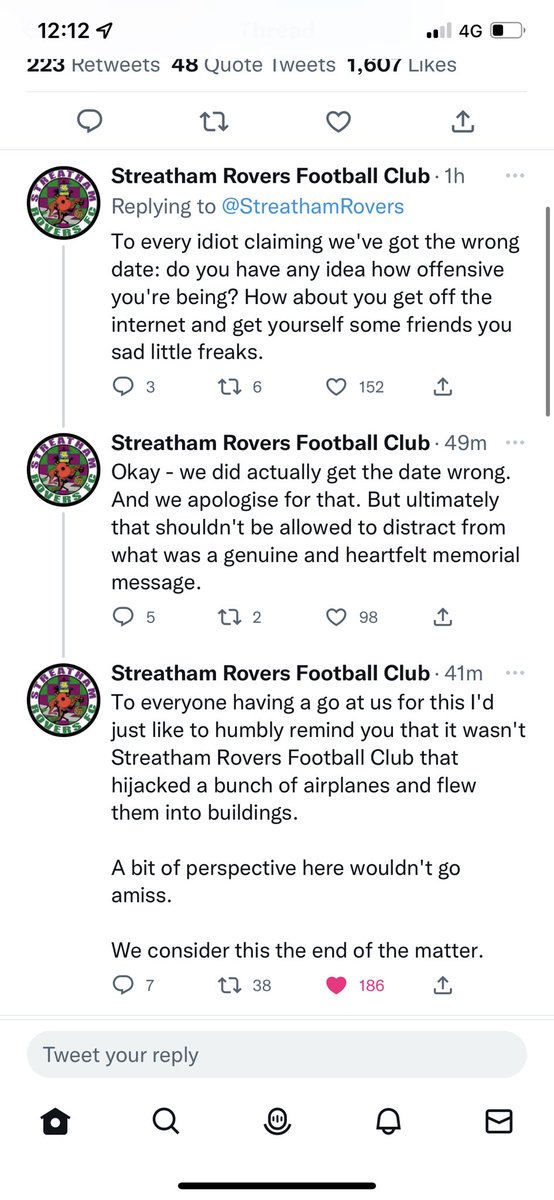
Task: Open the Notifications bell tab
Action: (x=388, y=1122)
